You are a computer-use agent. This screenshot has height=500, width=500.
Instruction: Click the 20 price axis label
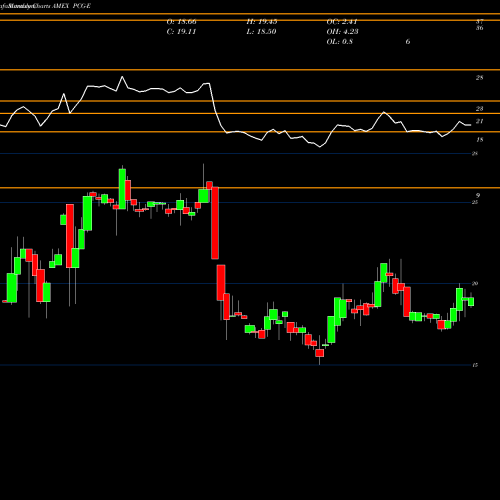[475, 283]
